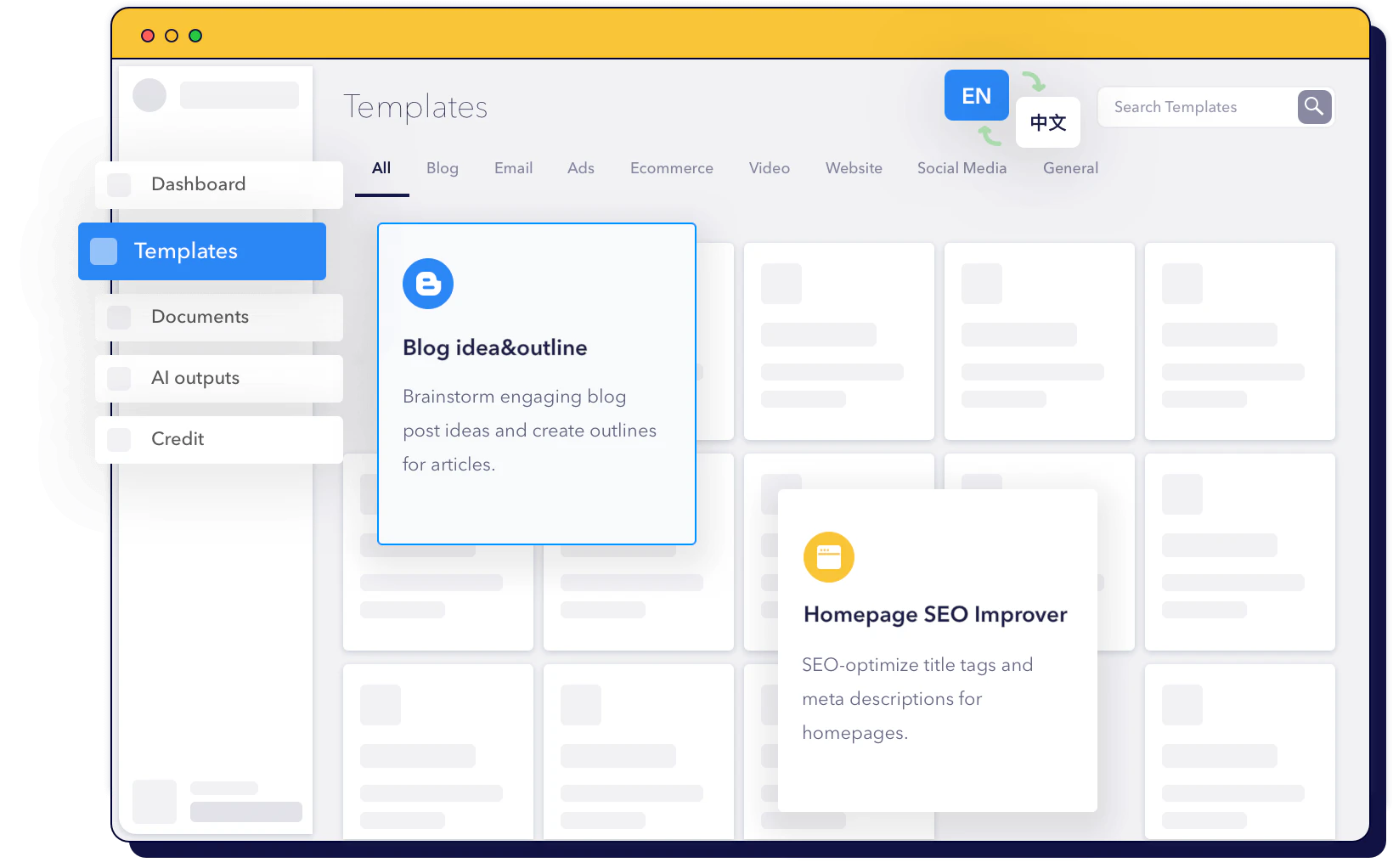Open the Email tab
The image size is (1393, 868).
(x=514, y=168)
